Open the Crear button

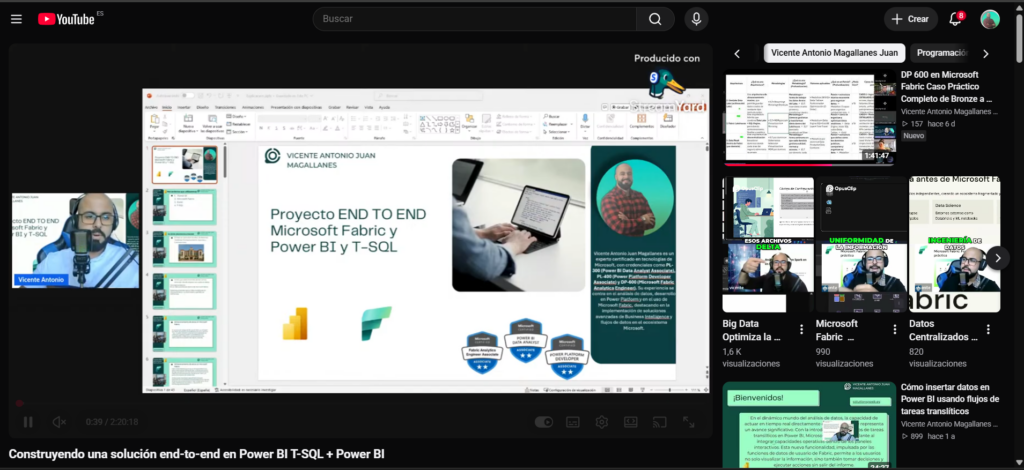[910, 19]
